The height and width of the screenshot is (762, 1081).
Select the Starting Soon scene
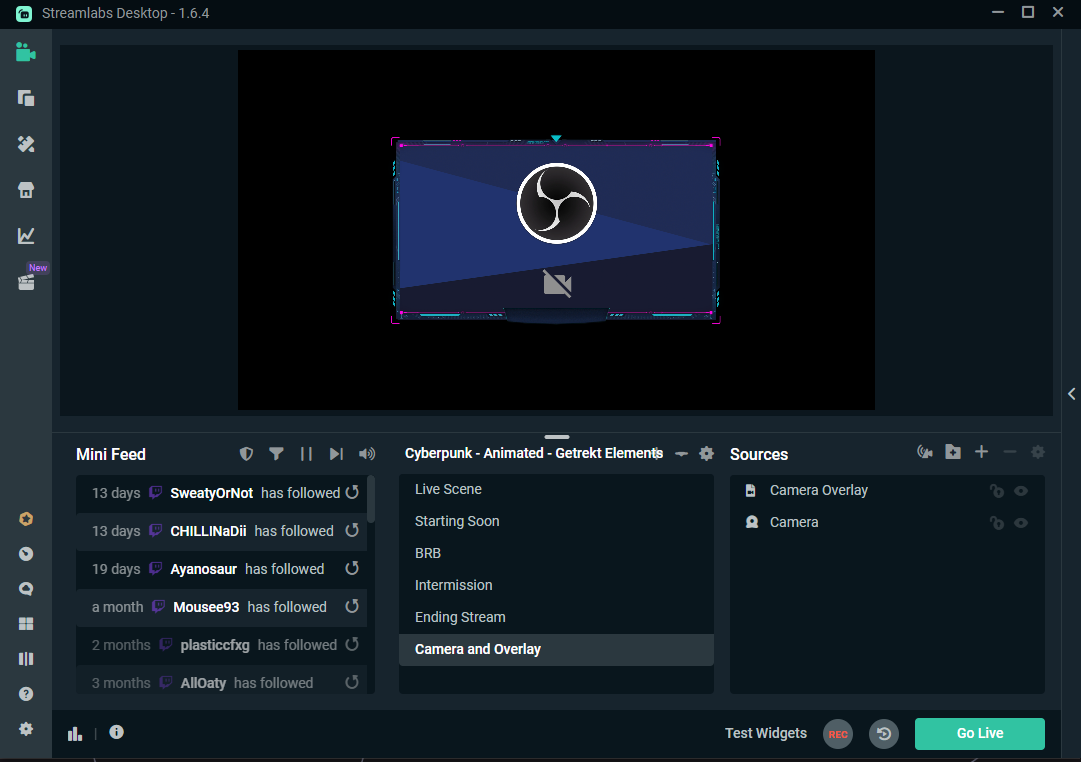457,521
